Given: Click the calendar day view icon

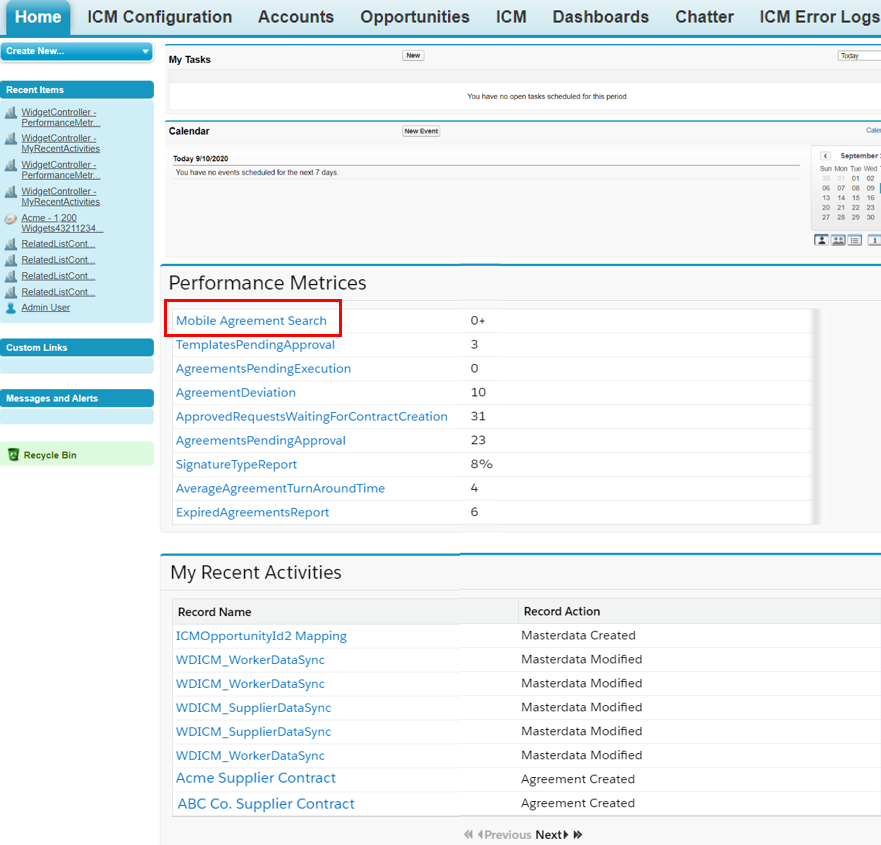Looking at the screenshot, I should (x=874, y=240).
